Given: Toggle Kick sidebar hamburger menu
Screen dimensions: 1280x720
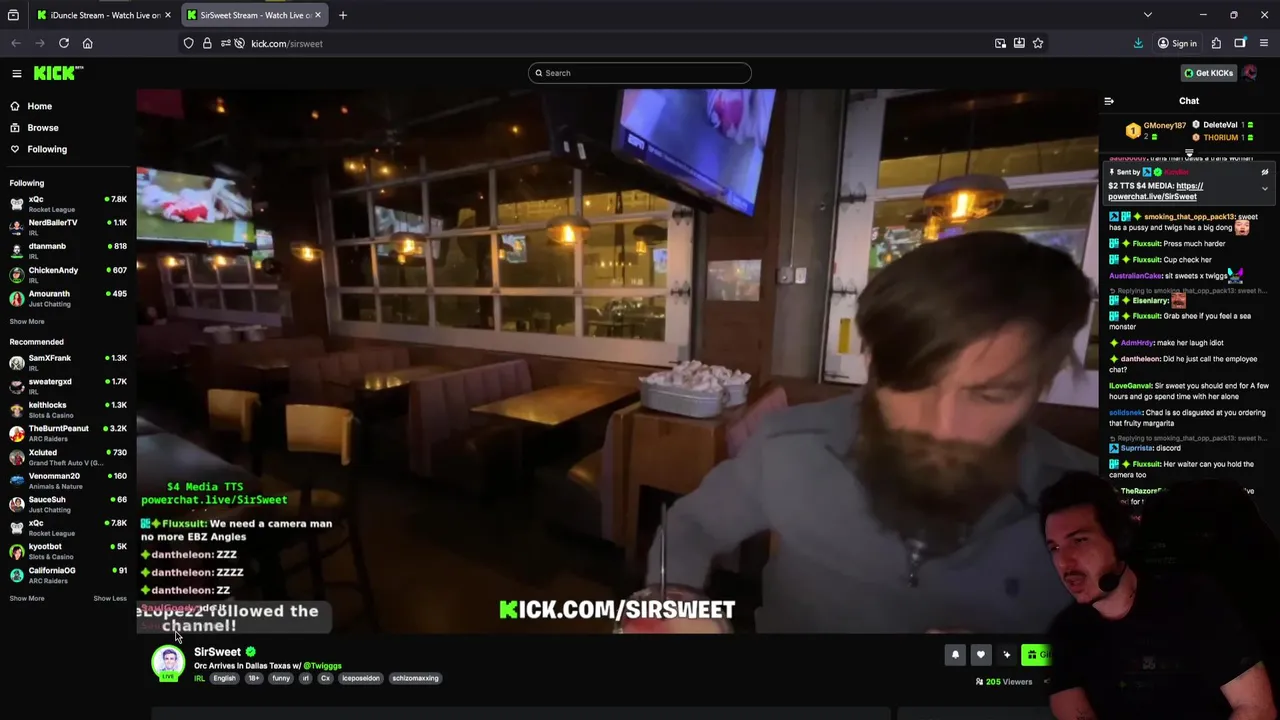Looking at the screenshot, I should tap(17, 73).
